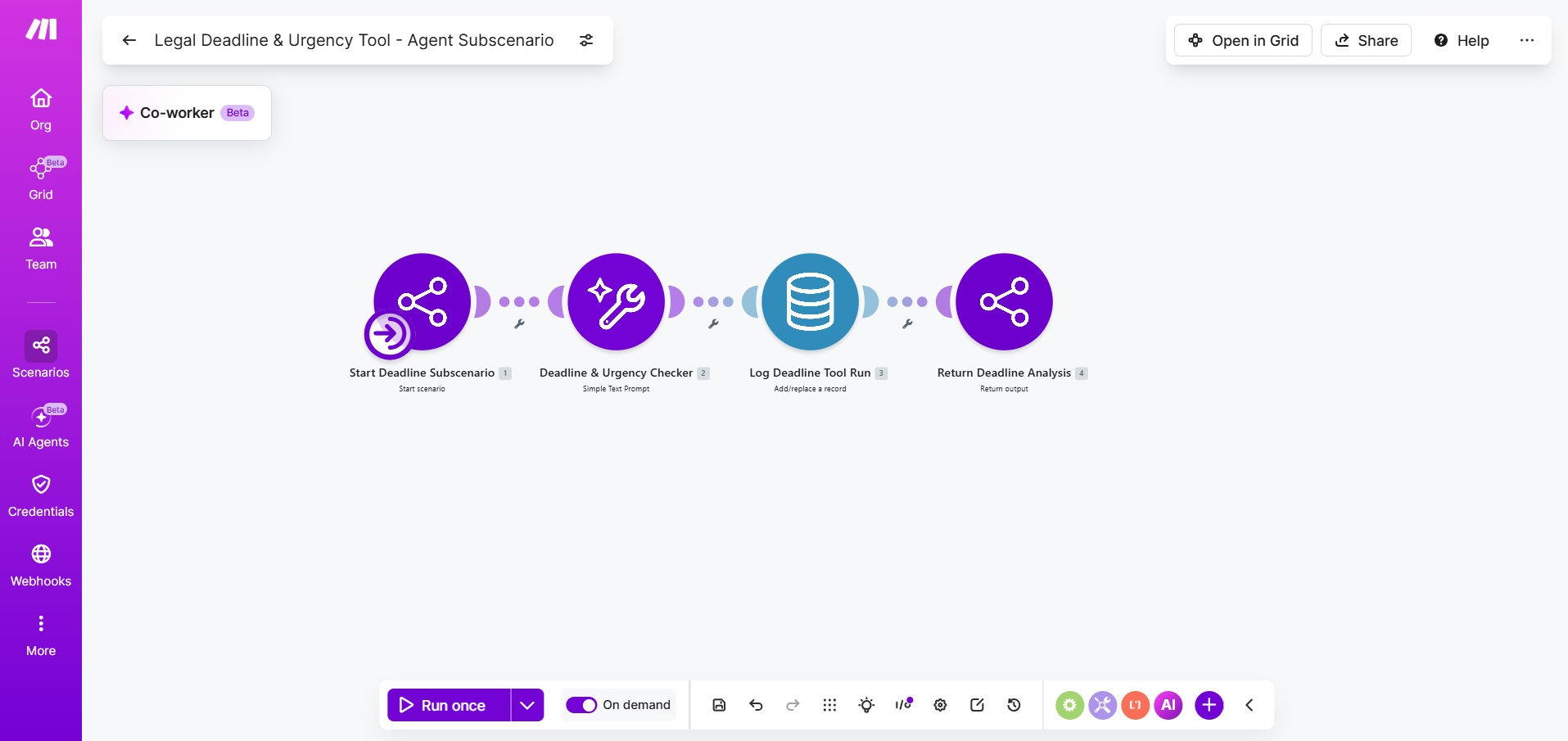
Task: Click wrench filter between modules 3 and 4
Action: pyautogui.click(x=907, y=324)
